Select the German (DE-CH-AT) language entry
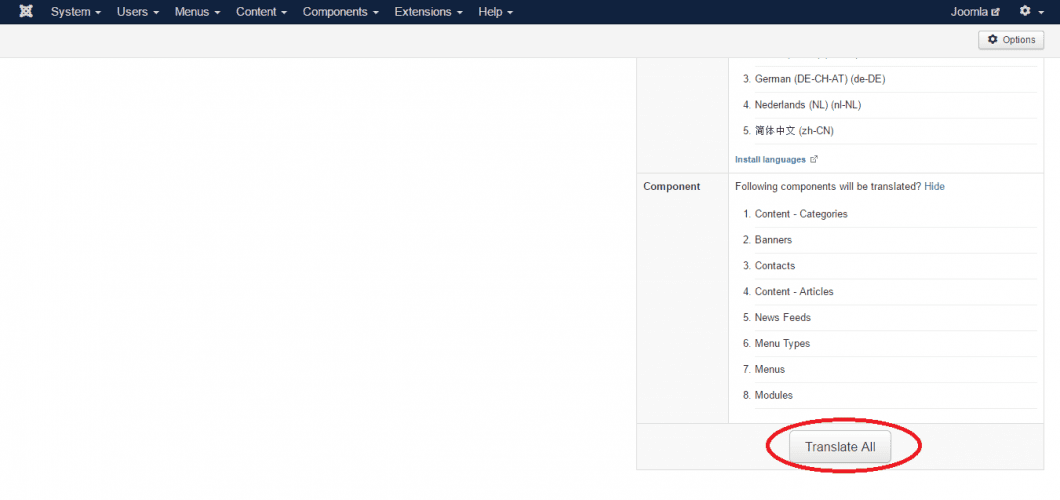The image size is (1060, 500). pyautogui.click(x=819, y=79)
